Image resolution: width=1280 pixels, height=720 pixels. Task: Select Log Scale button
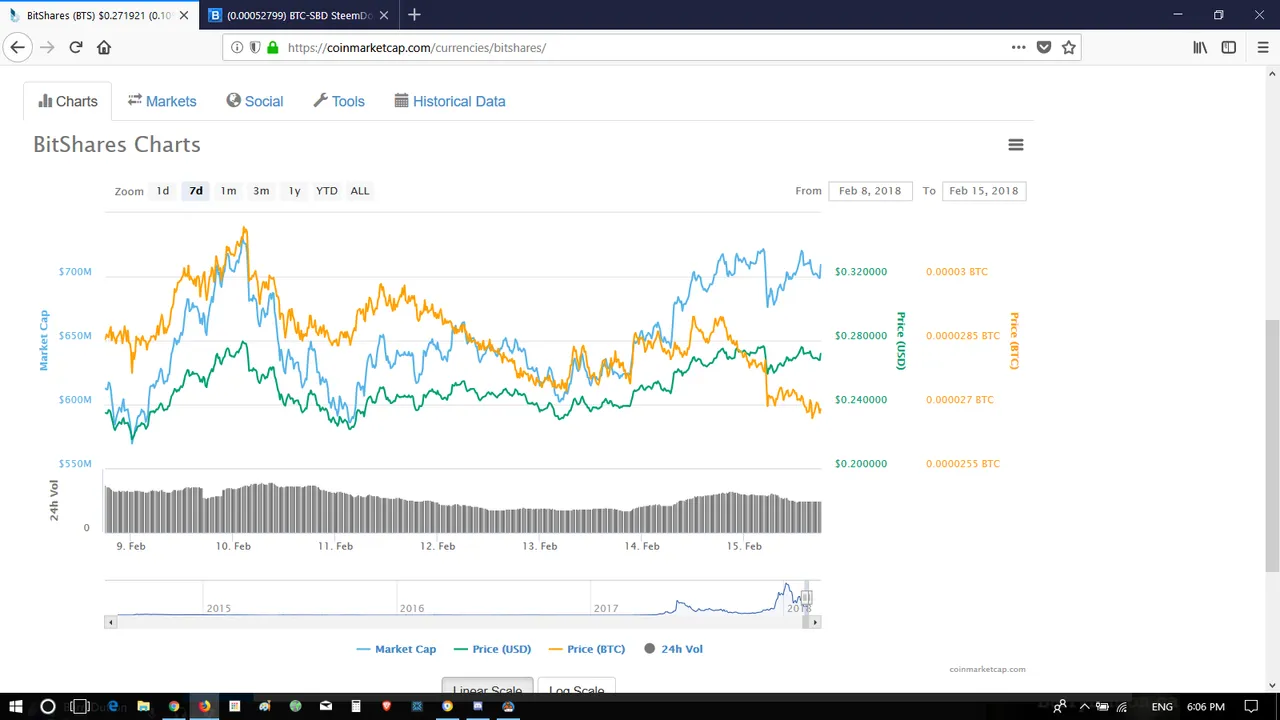coord(577,690)
